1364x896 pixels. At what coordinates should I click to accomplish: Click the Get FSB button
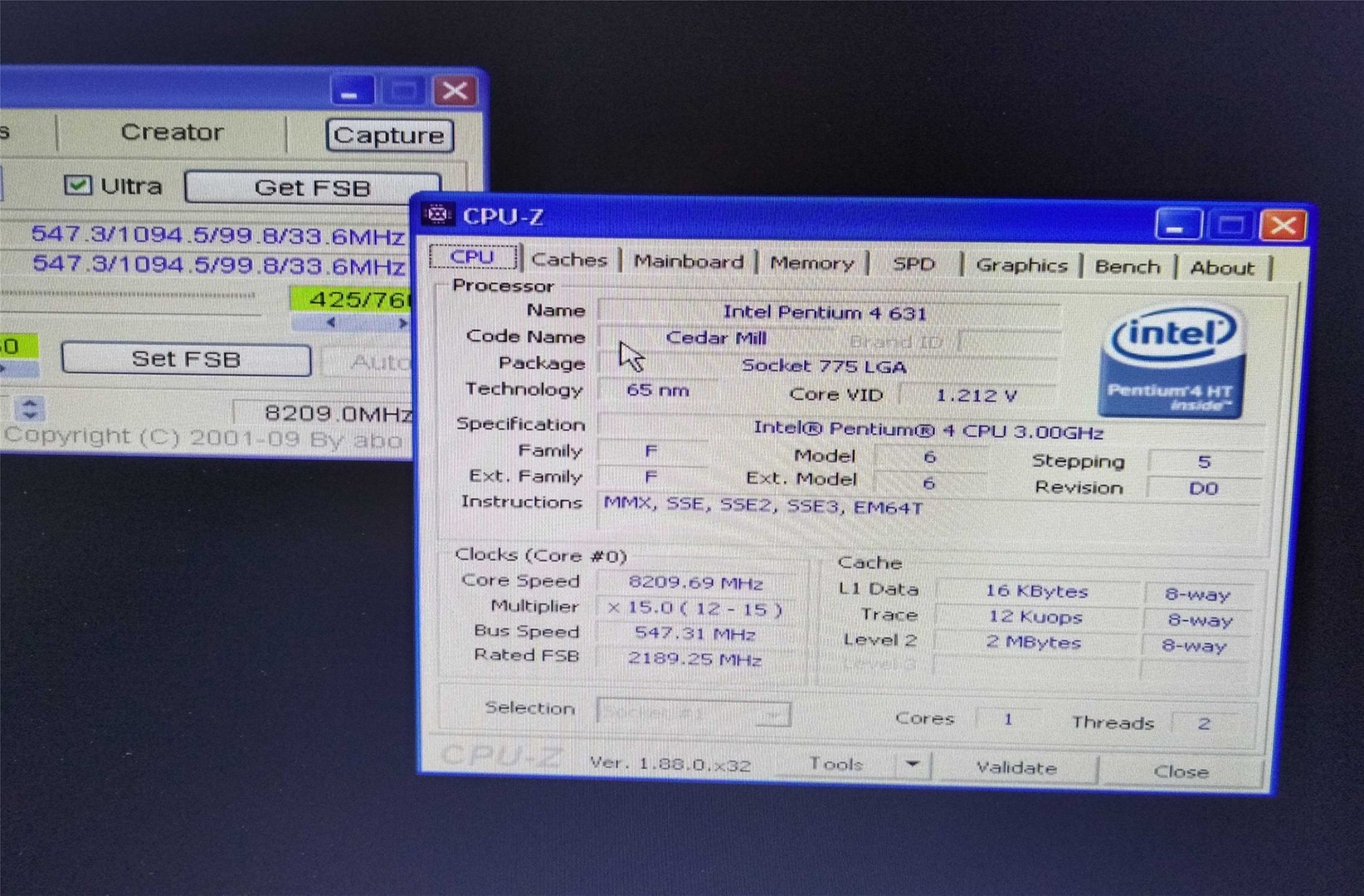(312, 187)
